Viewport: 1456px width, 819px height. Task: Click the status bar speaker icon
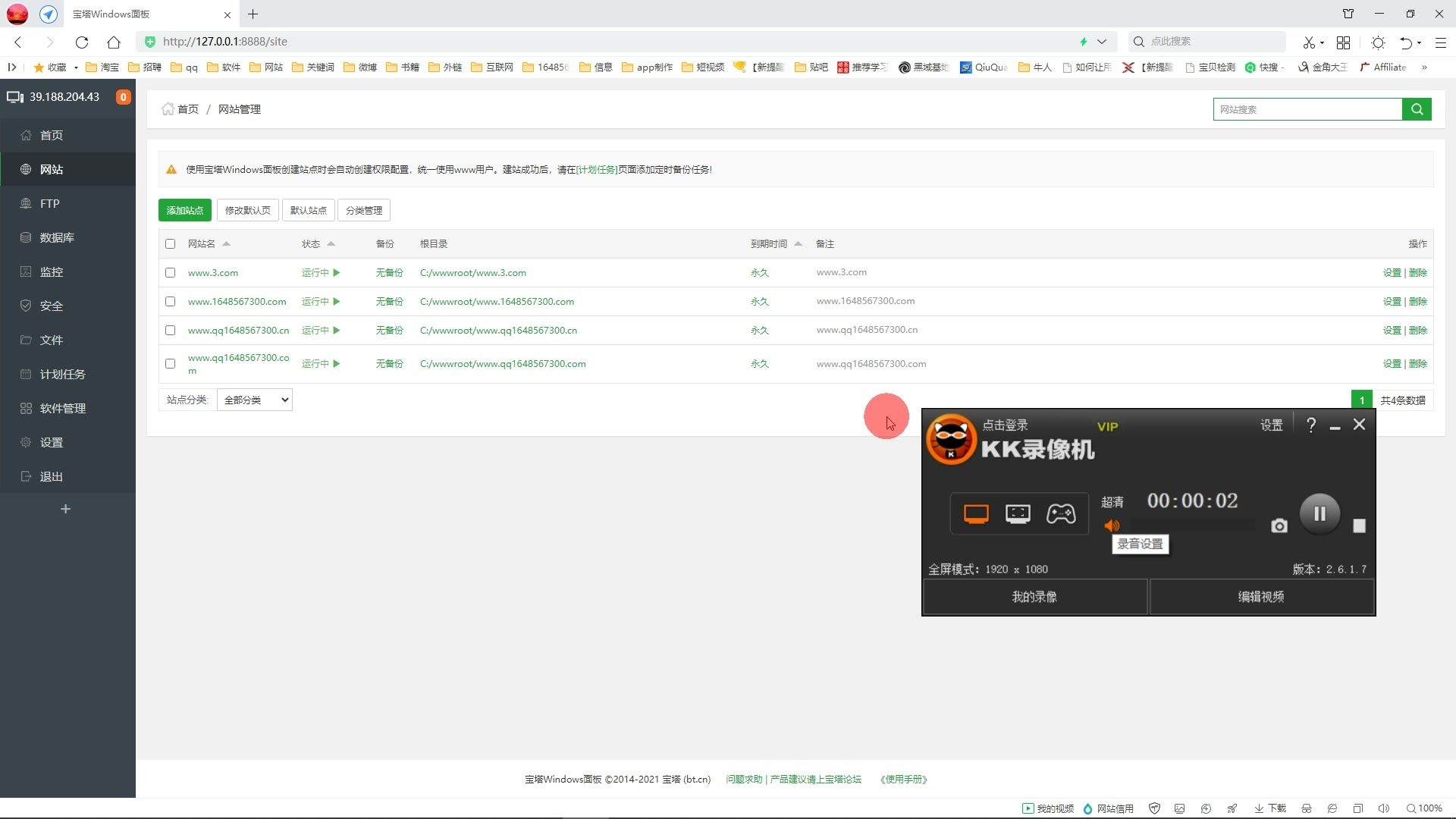point(1383,808)
